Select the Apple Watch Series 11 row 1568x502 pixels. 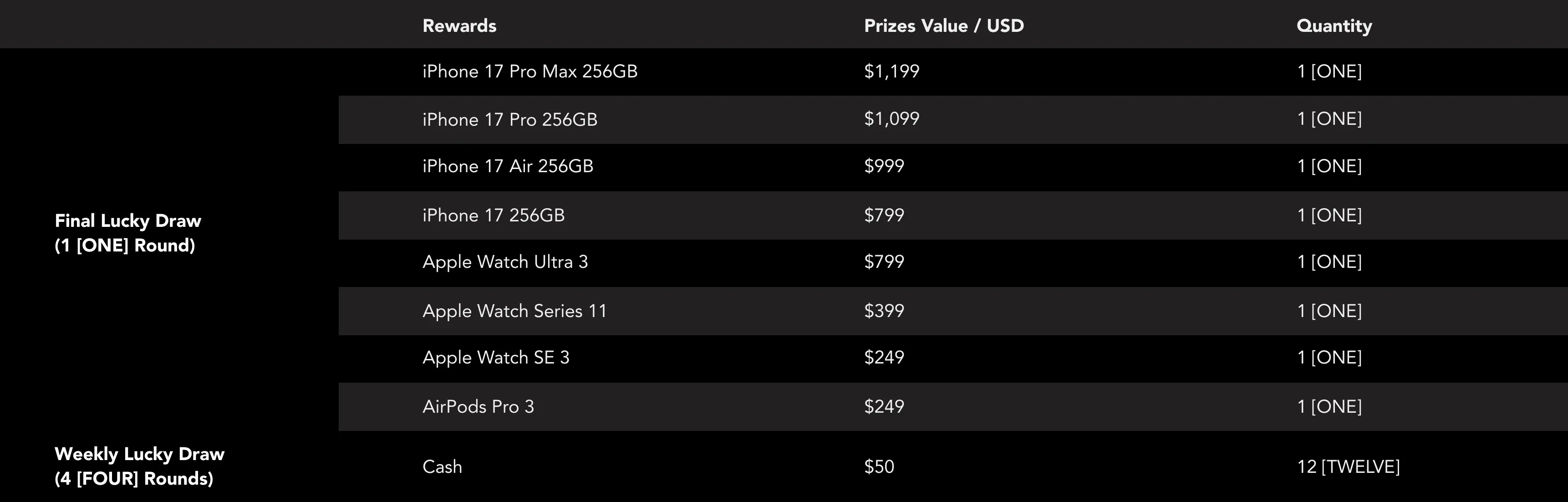click(514, 311)
